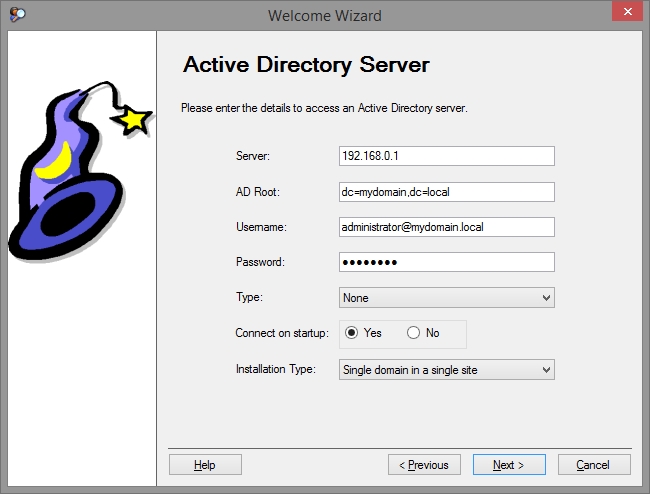Close the Welcome Wizard window

click(x=627, y=11)
